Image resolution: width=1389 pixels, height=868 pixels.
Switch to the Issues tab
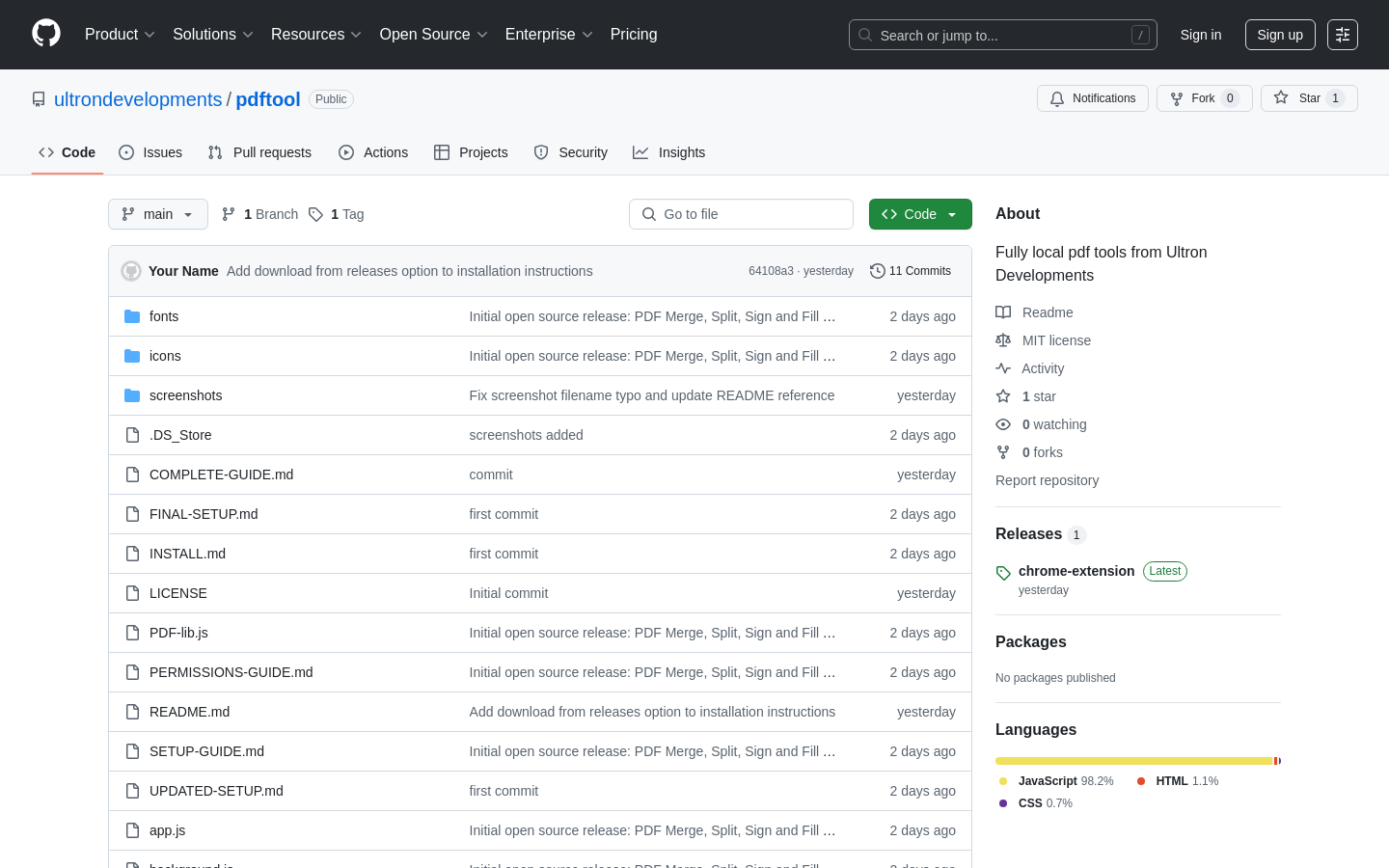point(150,152)
